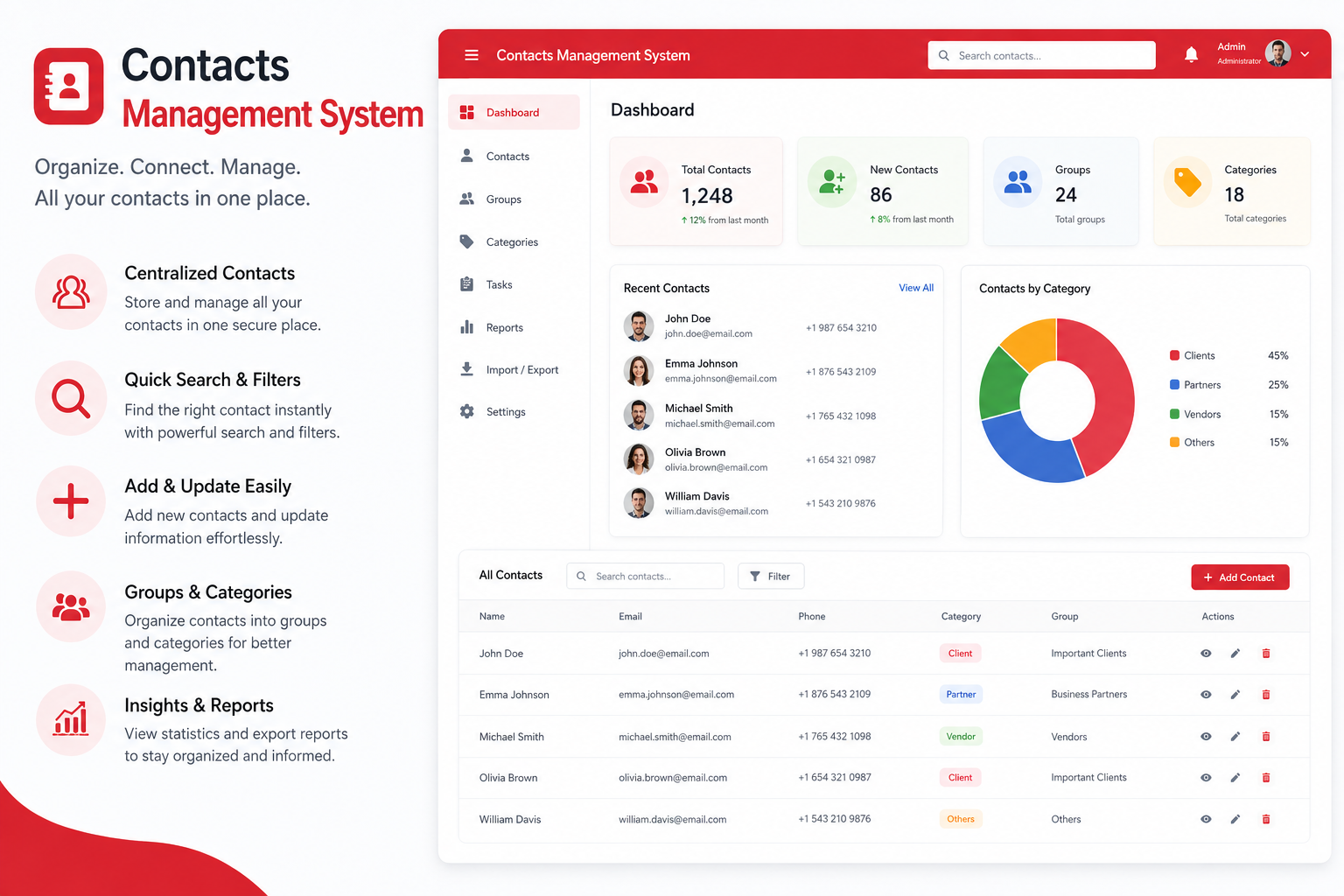Click Michael Smith's avatar in Recent Contacts
The height and width of the screenshot is (896, 1344).
639,415
